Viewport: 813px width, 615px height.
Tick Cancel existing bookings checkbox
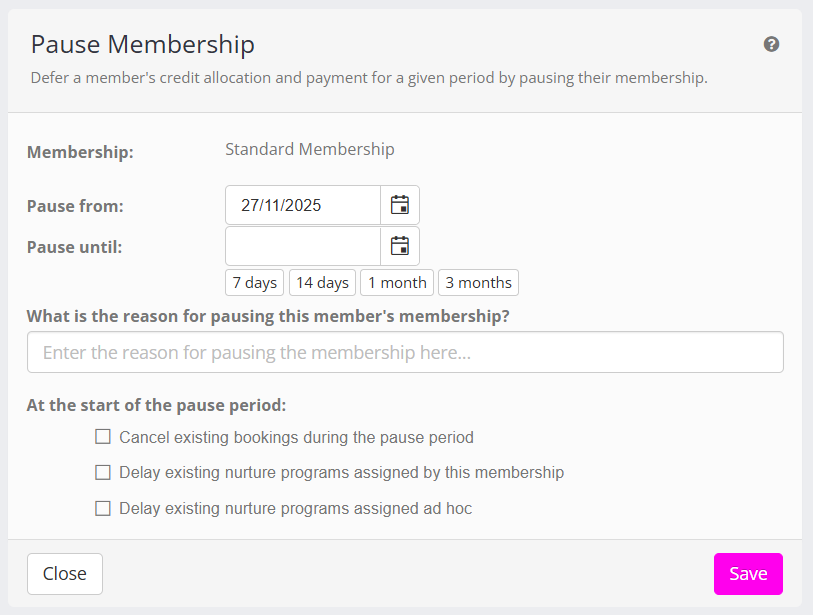click(103, 437)
